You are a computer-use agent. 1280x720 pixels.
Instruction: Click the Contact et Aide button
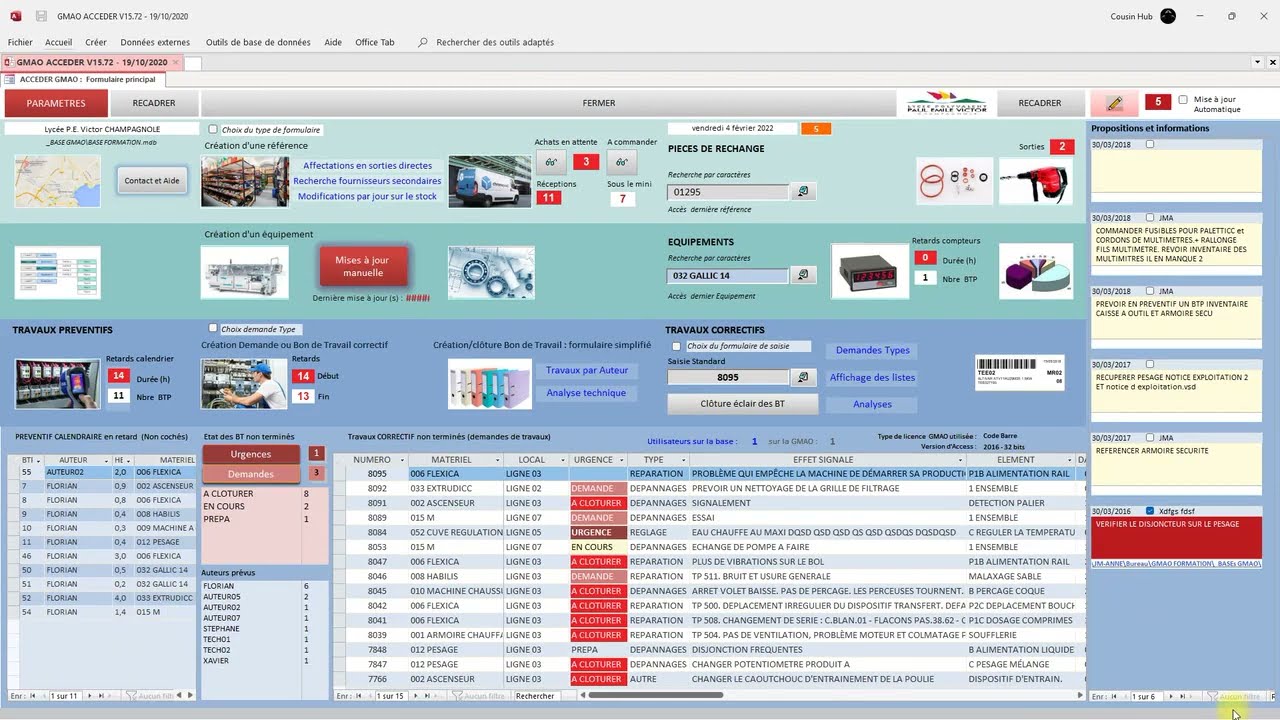click(151, 181)
